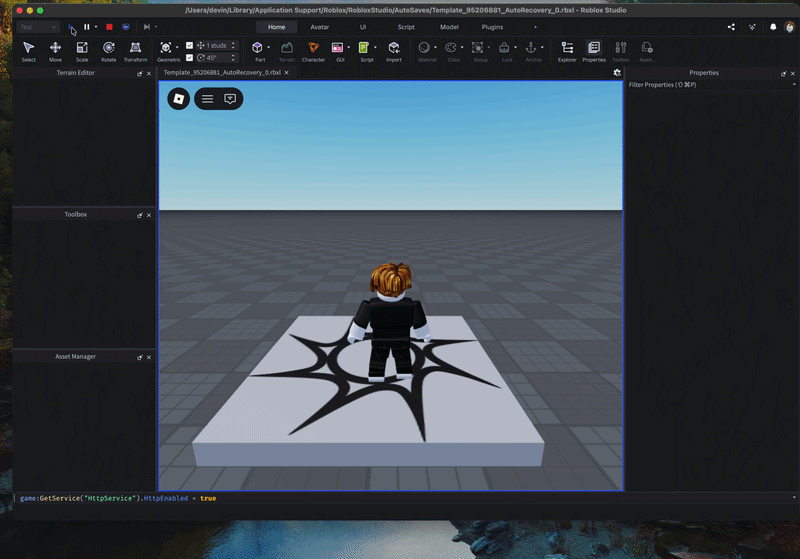
Task: Click the step forward button
Action: click(x=146, y=27)
